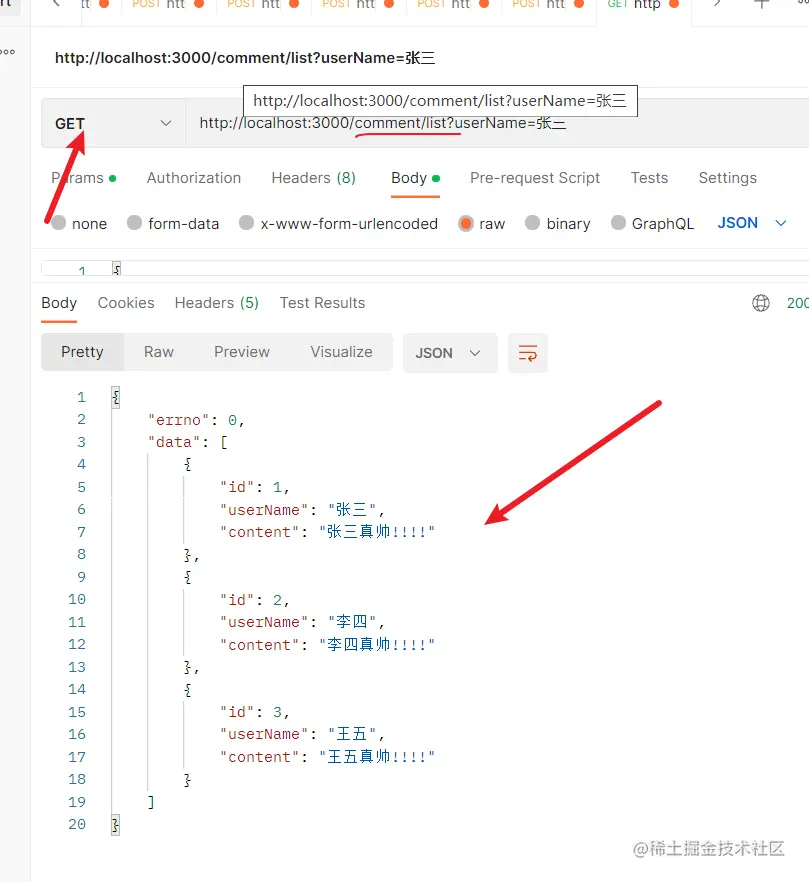This screenshot has width=809, height=882.
Task: Select the form-data radio button
Action: (134, 223)
